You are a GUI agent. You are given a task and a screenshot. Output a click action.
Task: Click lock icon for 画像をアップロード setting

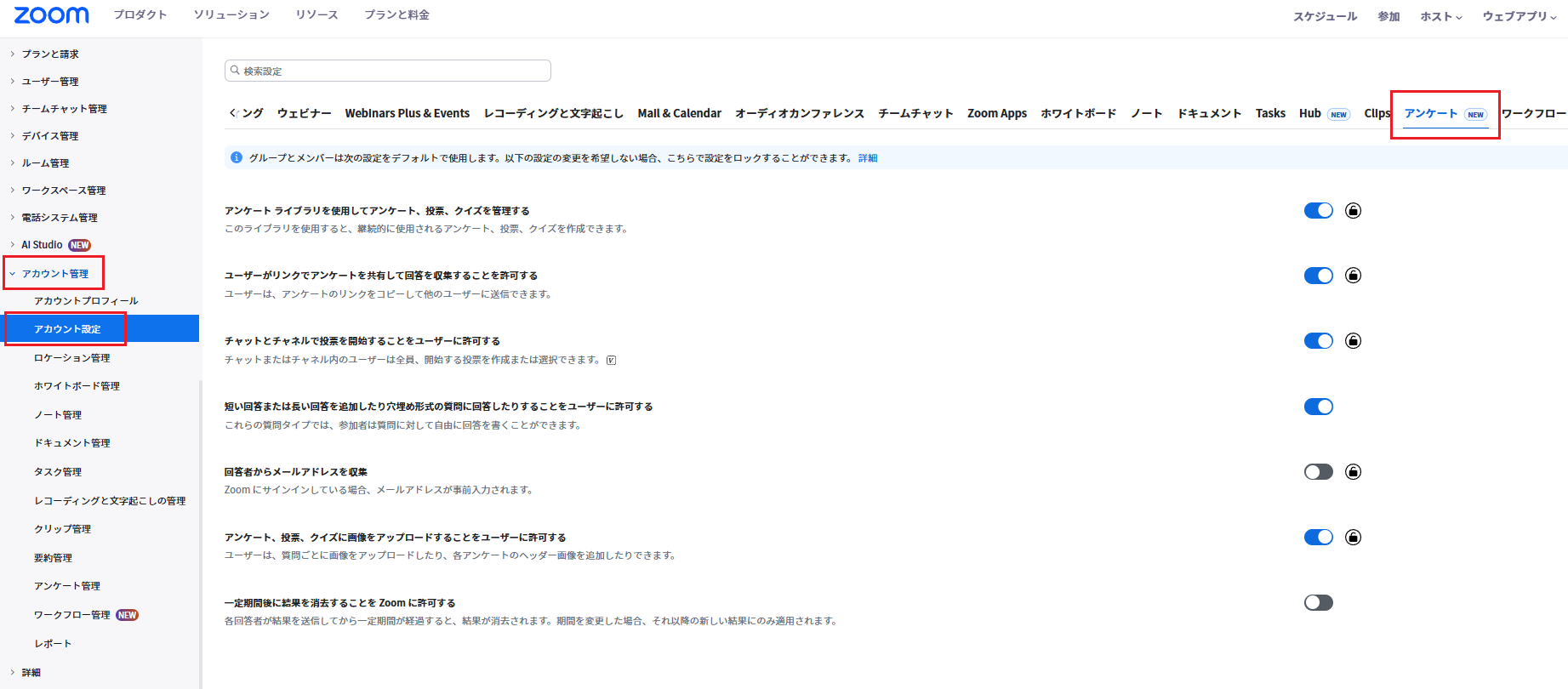(1353, 538)
